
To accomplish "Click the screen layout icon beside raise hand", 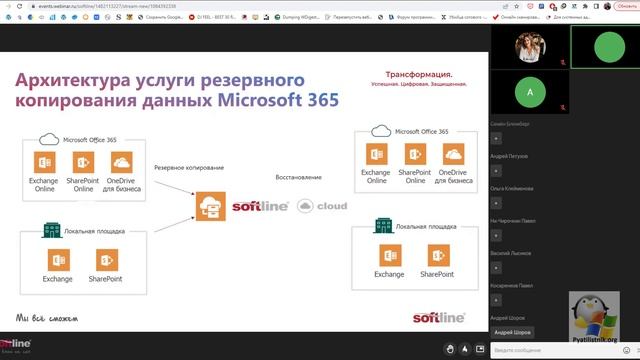I will tap(480, 349).
